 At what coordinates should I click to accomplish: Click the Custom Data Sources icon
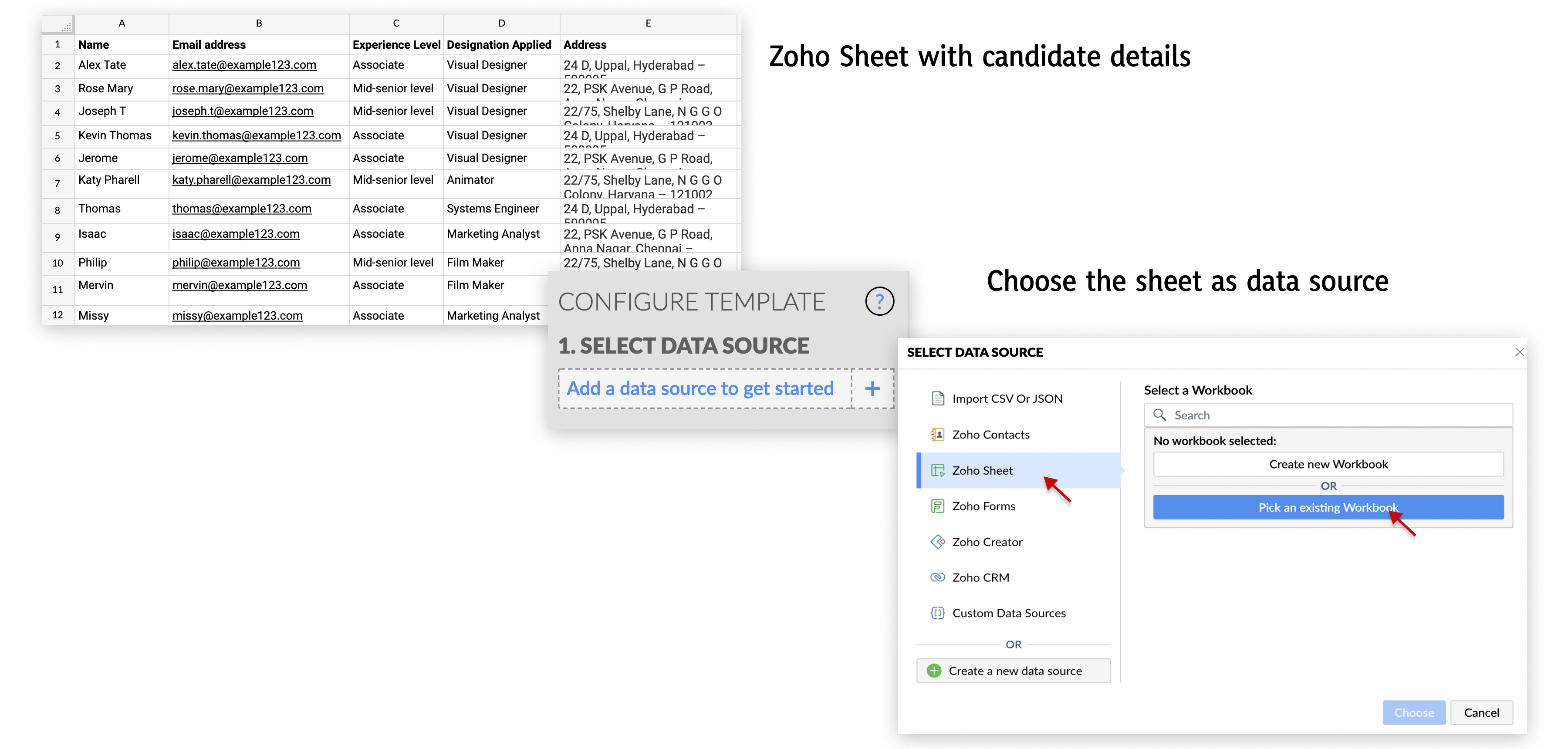click(x=937, y=613)
